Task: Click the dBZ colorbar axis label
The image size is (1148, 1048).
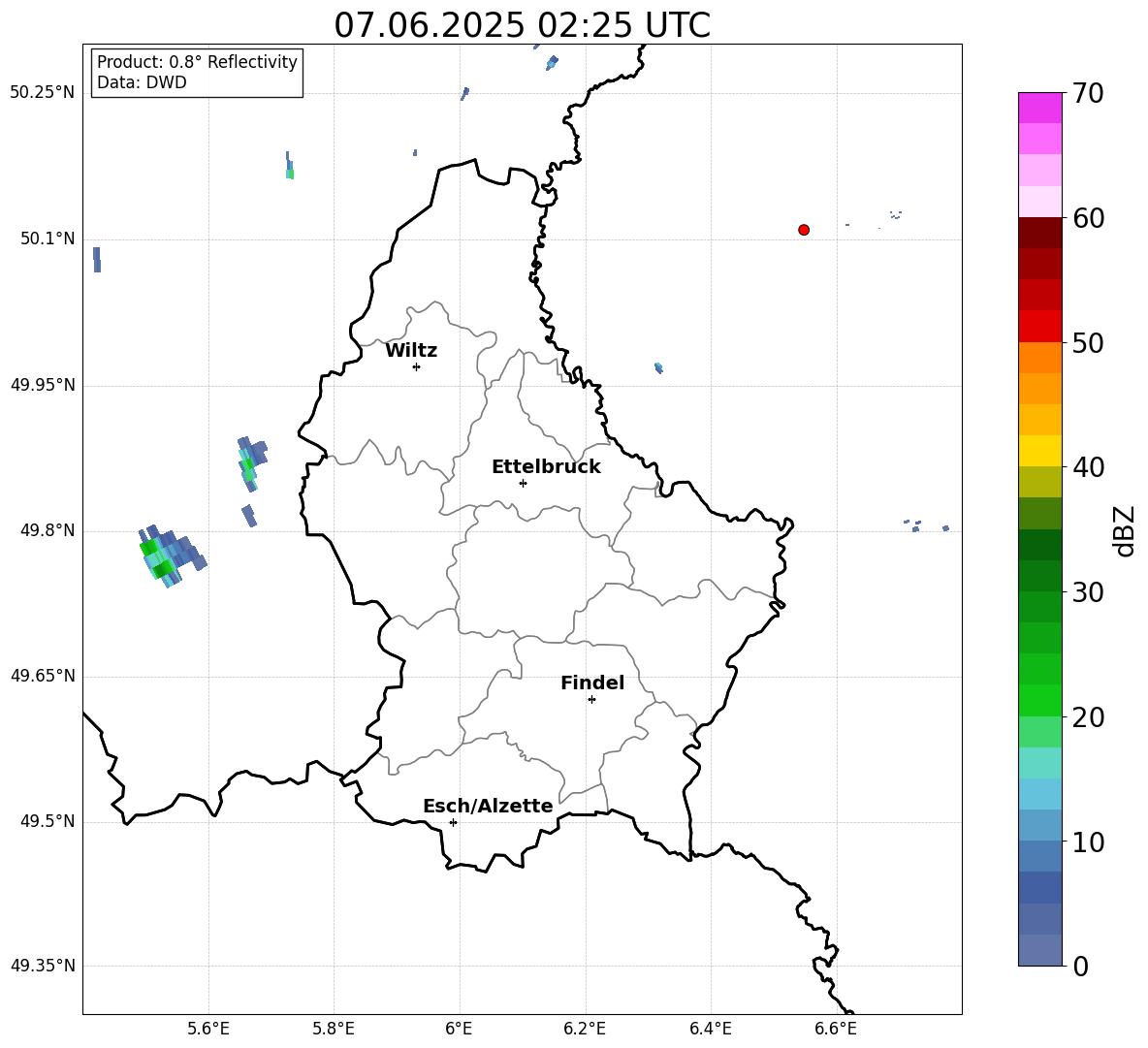Action: (x=1126, y=530)
